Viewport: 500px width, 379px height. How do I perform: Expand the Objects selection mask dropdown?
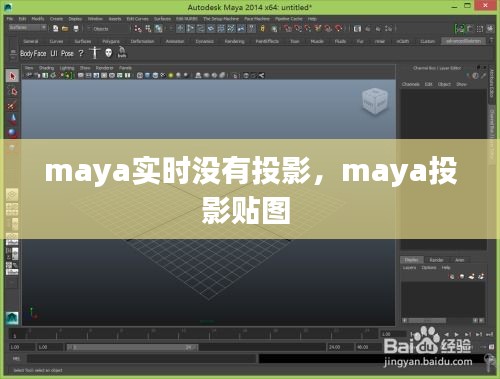click(107, 29)
